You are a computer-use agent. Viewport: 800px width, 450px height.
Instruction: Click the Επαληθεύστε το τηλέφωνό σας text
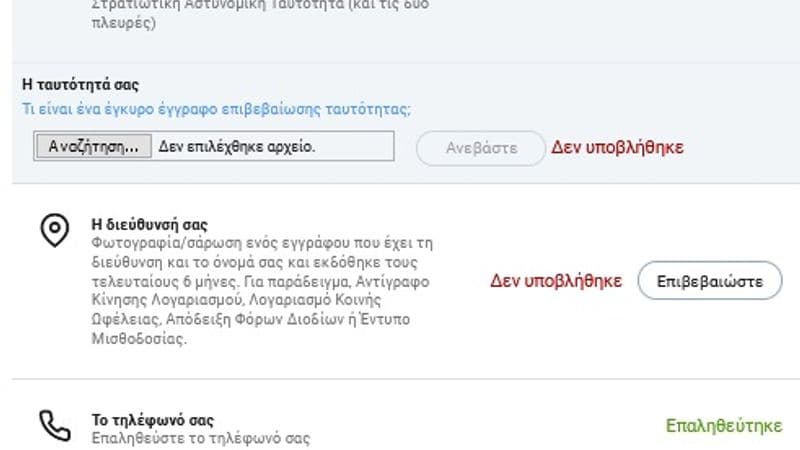coord(201,438)
